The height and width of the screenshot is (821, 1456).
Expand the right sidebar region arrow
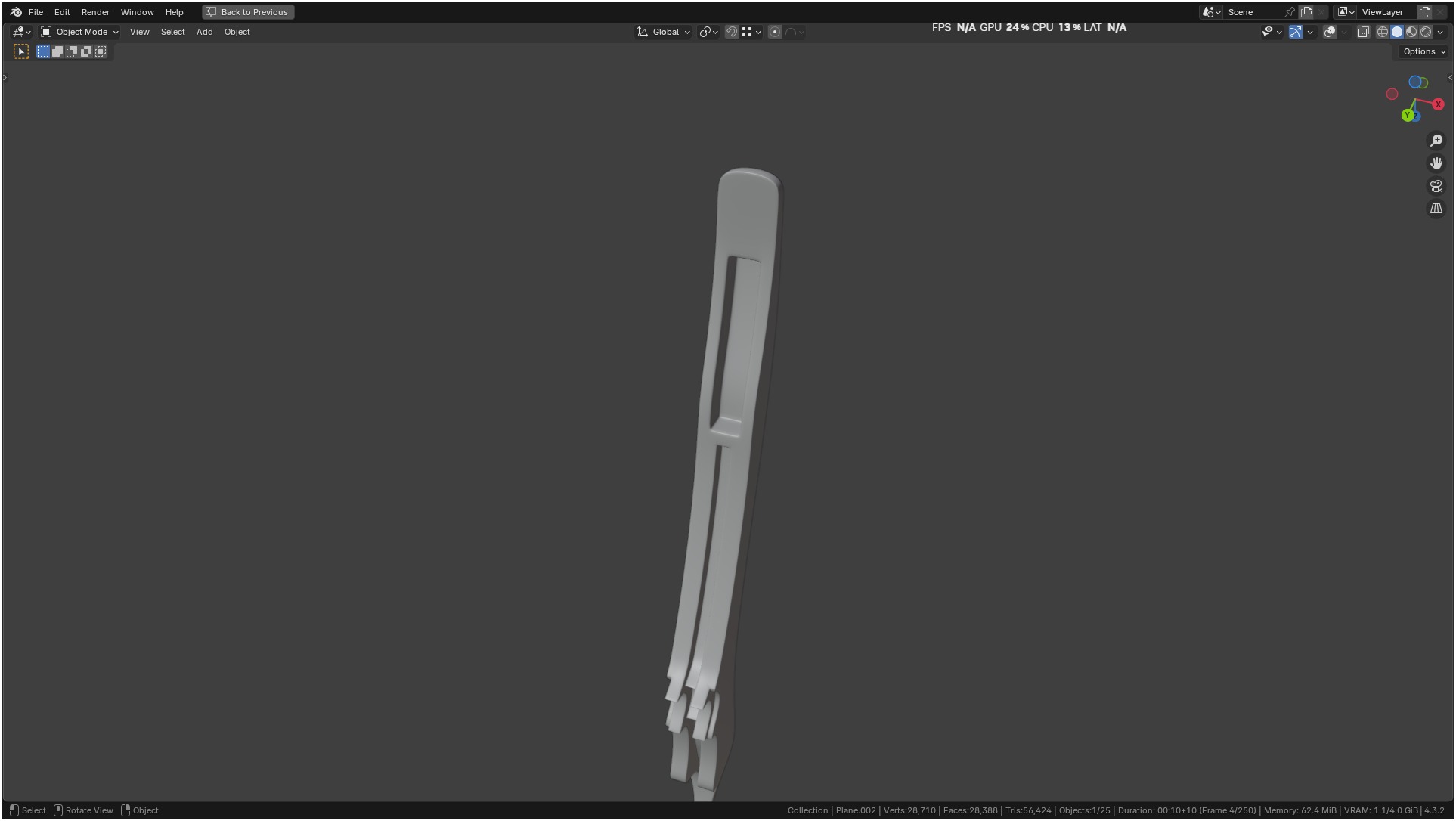[1449, 78]
